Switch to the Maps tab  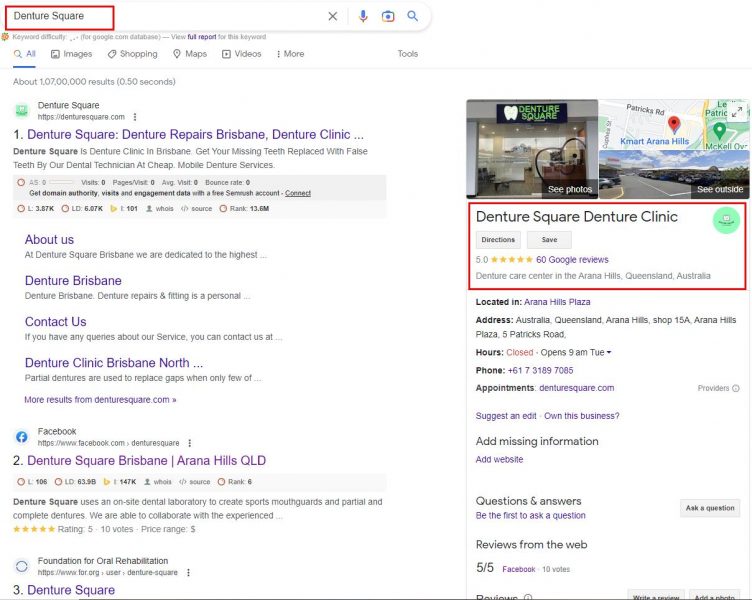coord(190,54)
